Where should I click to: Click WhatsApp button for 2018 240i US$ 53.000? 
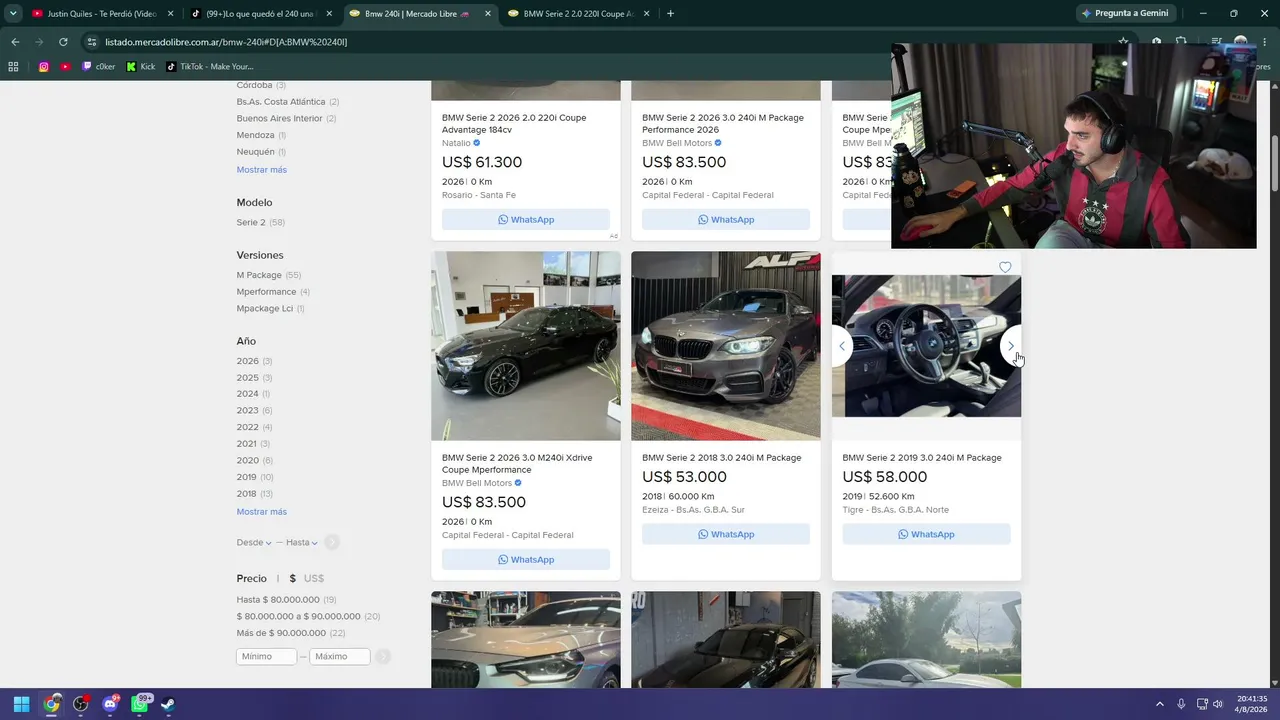(x=726, y=535)
